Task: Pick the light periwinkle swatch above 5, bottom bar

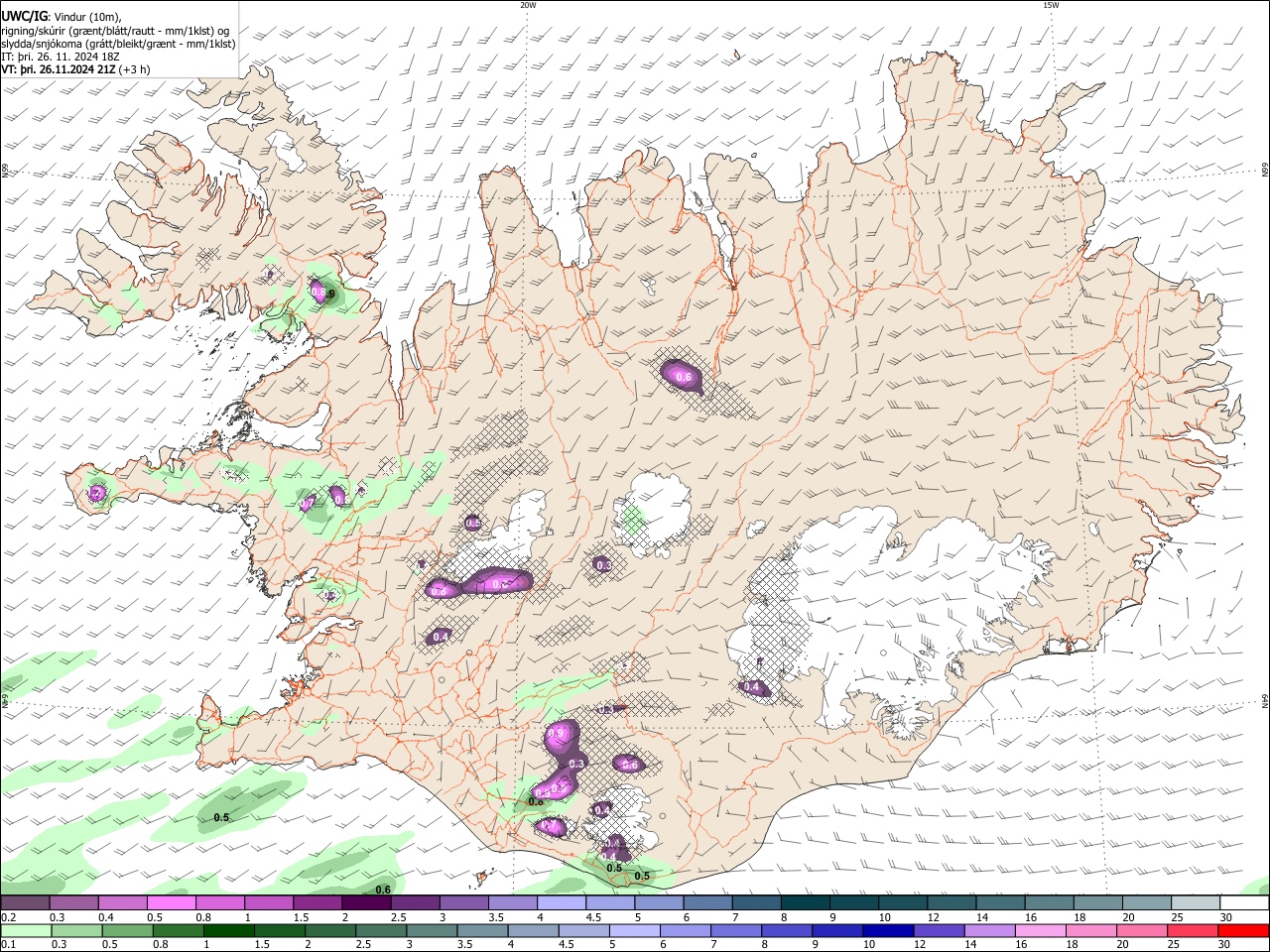Action: point(635,931)
